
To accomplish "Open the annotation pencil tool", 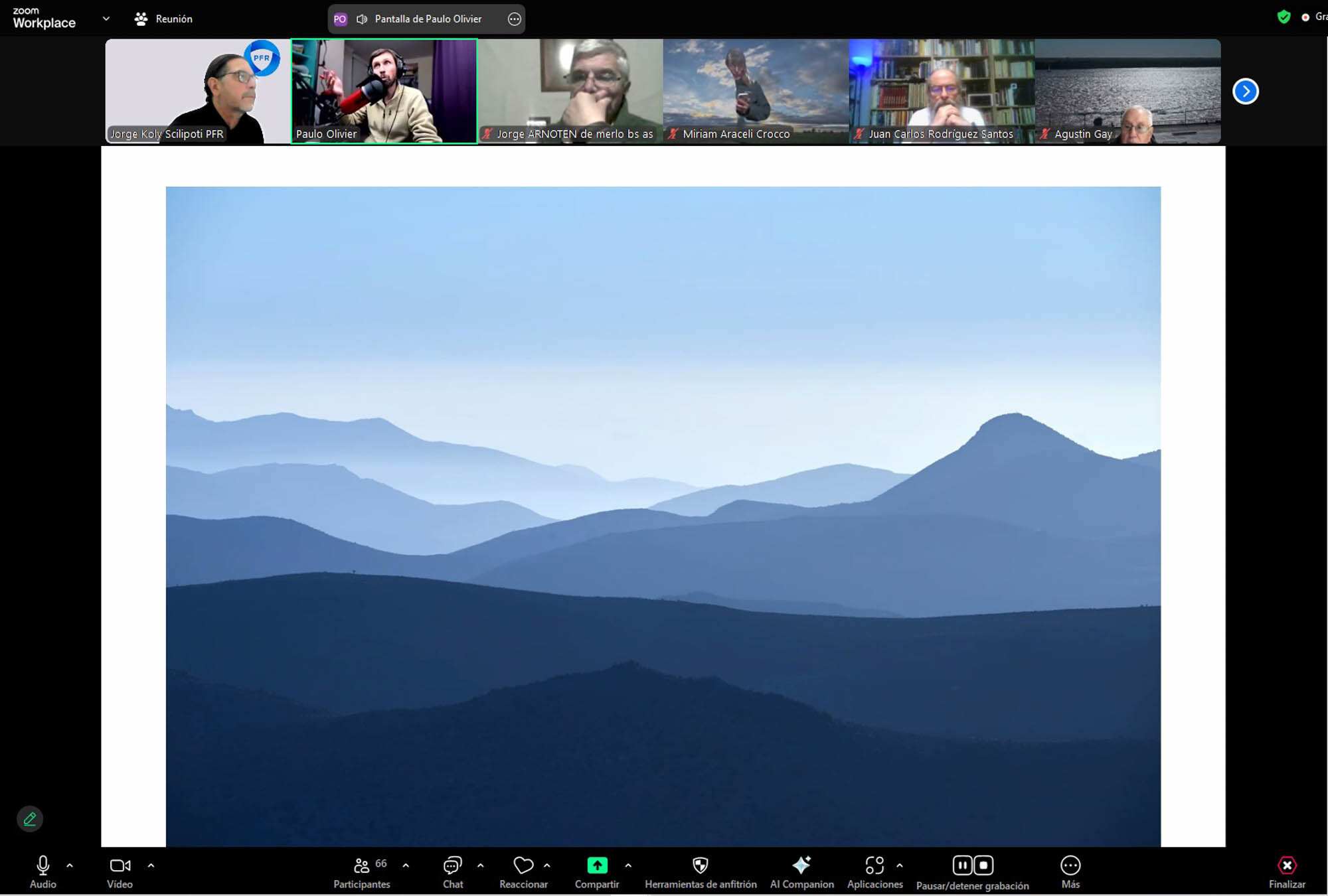I will point(30,819).
